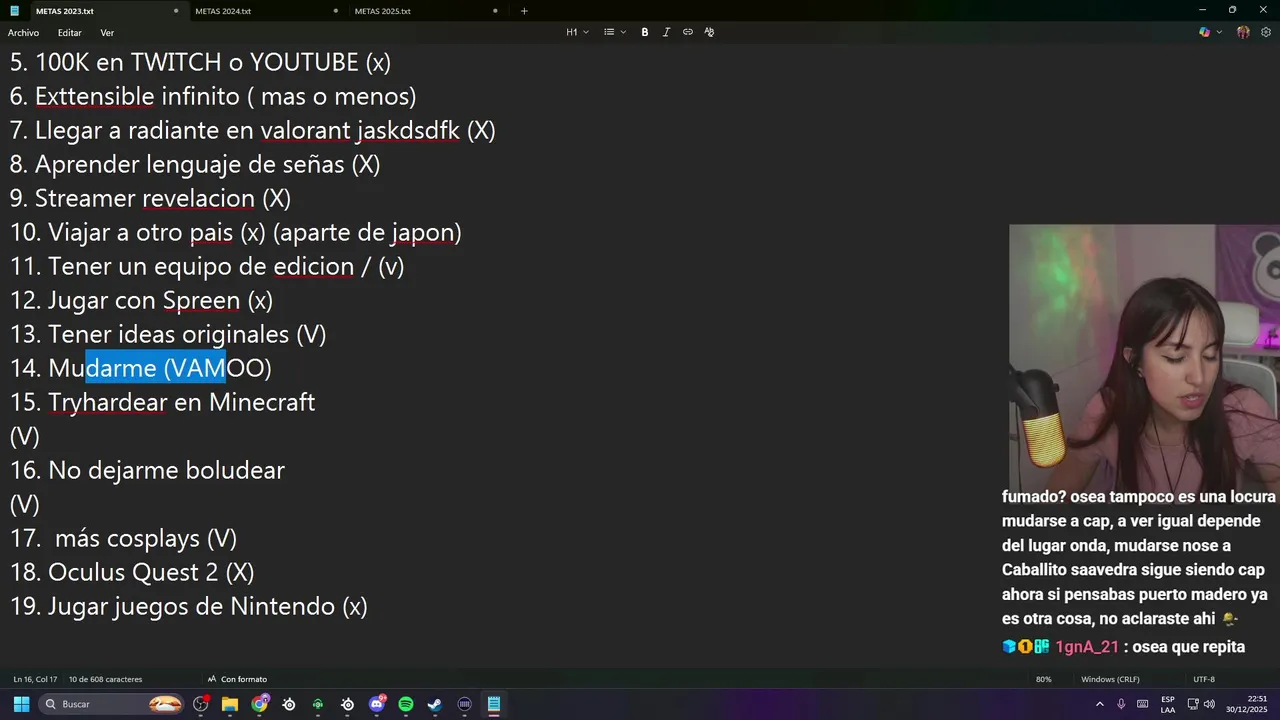
Task: Open the round keyboard-grid app in taskbar
Action: [x=464, y=704]
